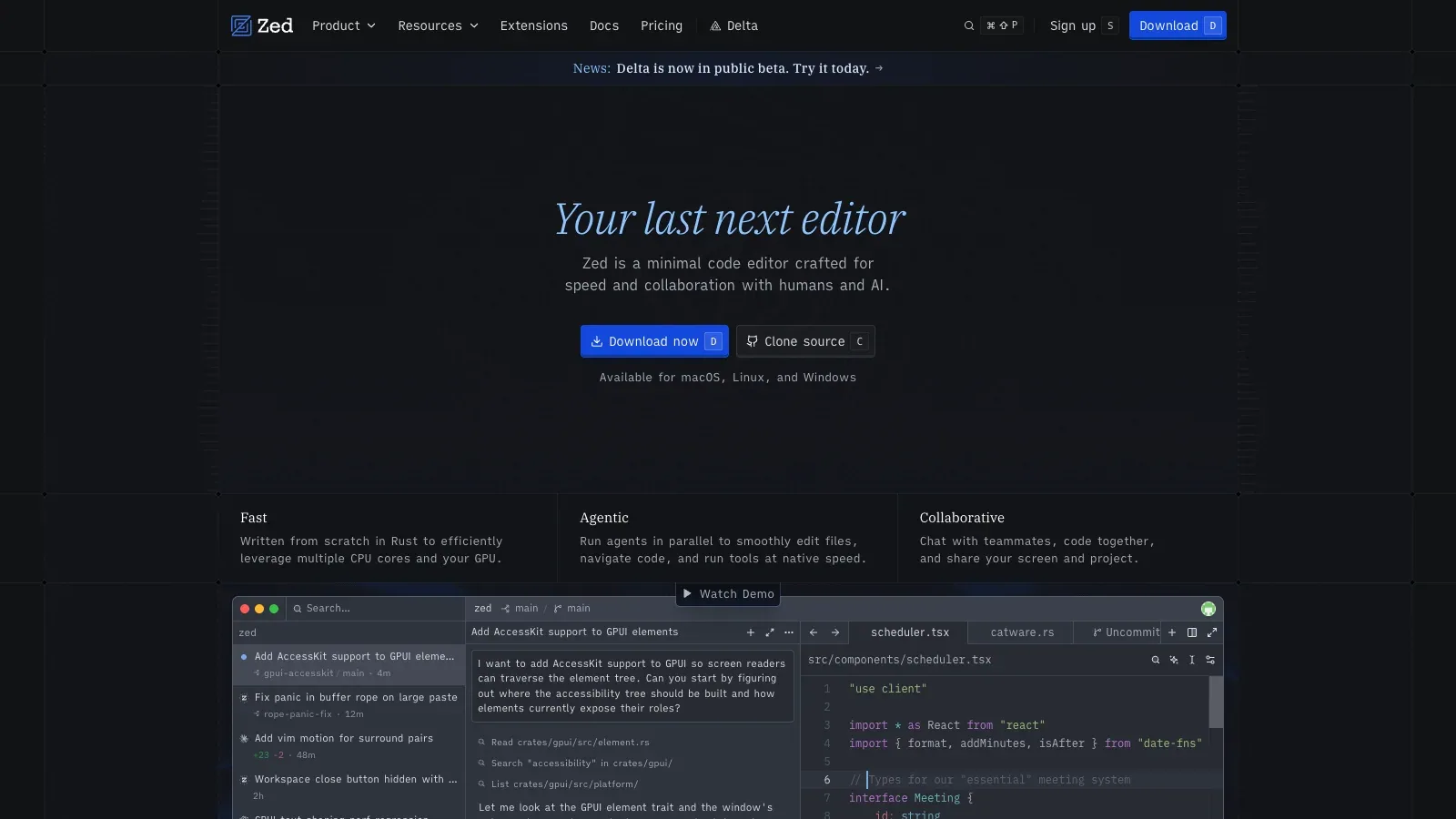Click the arrow icon after the news announcement

(x=879, y=68)
